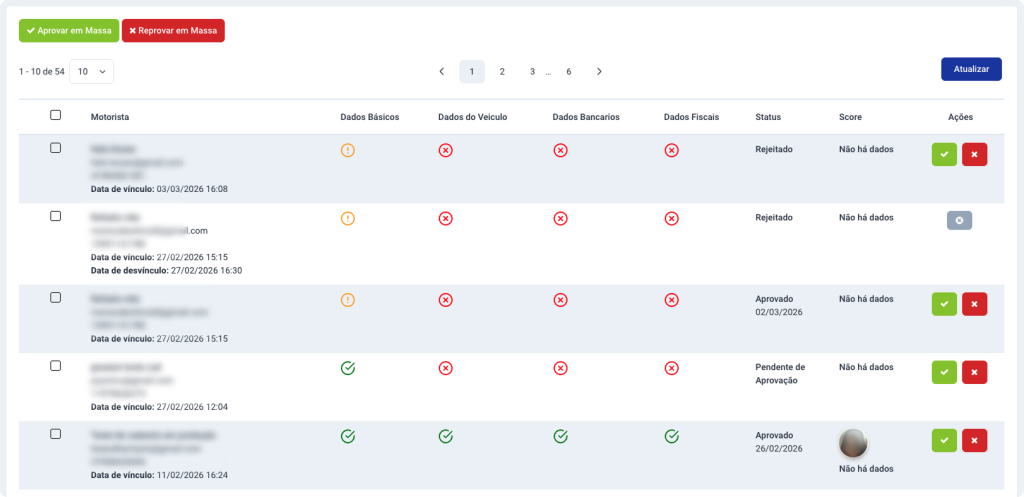Viewport: 1024px width, 497px height.
Task: Click the Reprovar em Massa button
Action: [x=173, y=31]
